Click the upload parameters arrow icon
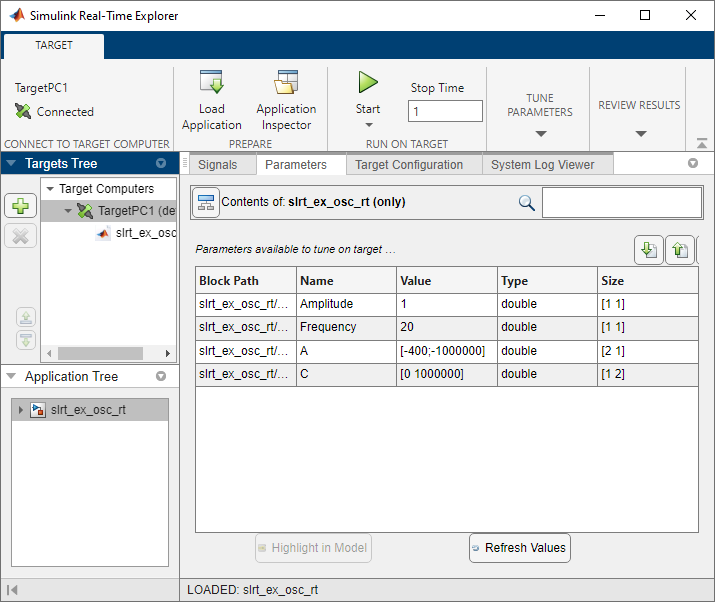Image resolution: width=715 pixels, height=602 pixels. 680,250
